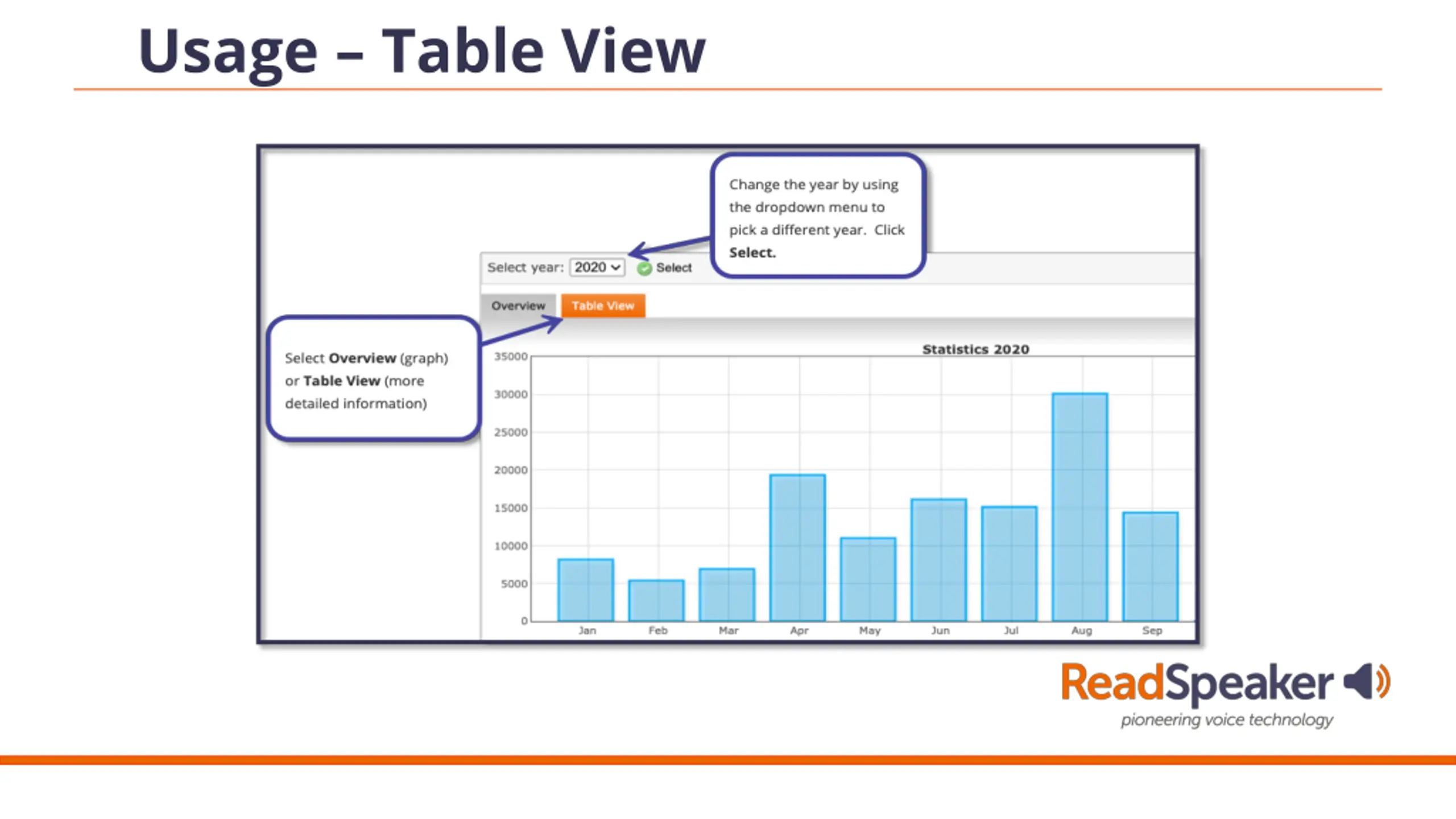The width and height of the screenshot is (1456, 819).
Task: Click the May x-axis label
Action: [870, 630]
